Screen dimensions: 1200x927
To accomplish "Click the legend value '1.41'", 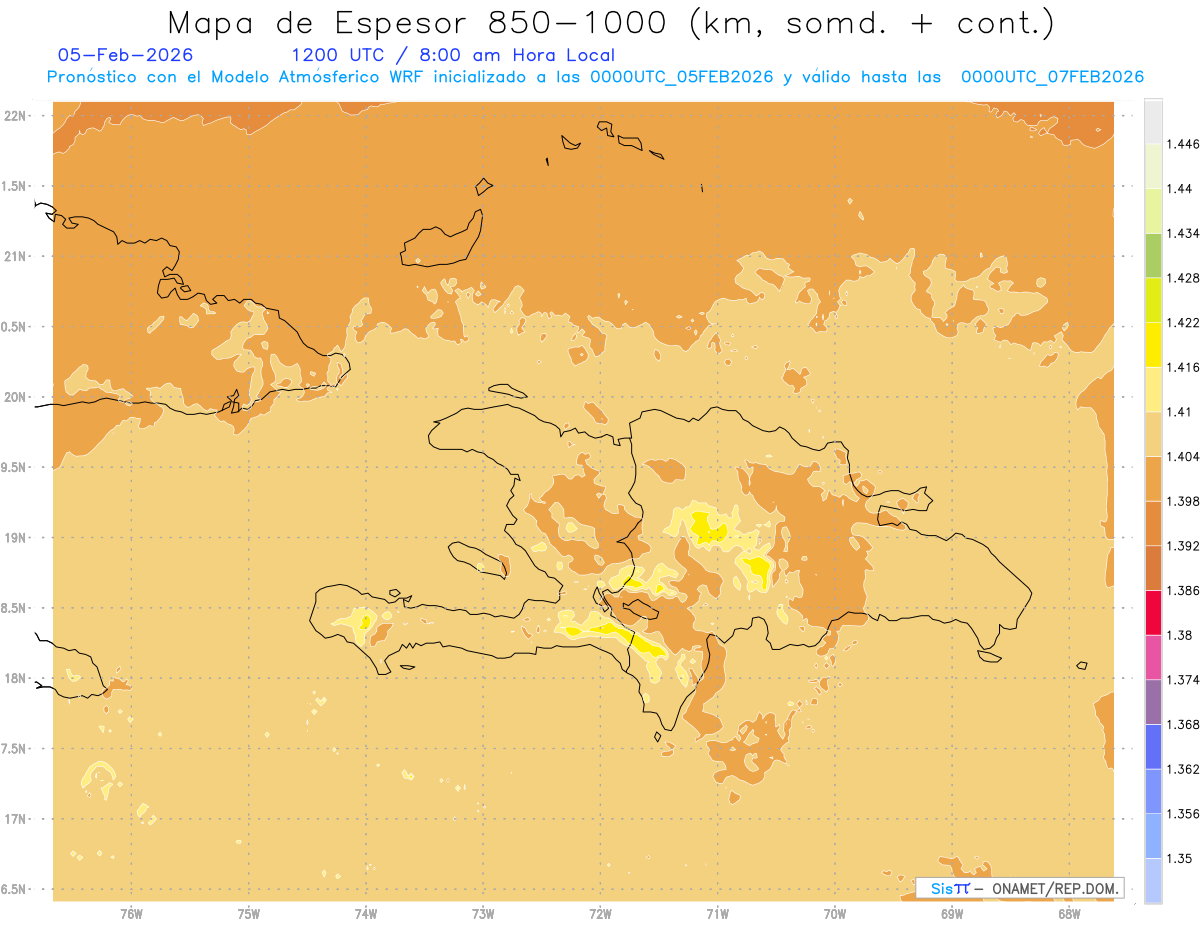I will pos(1180,412).
